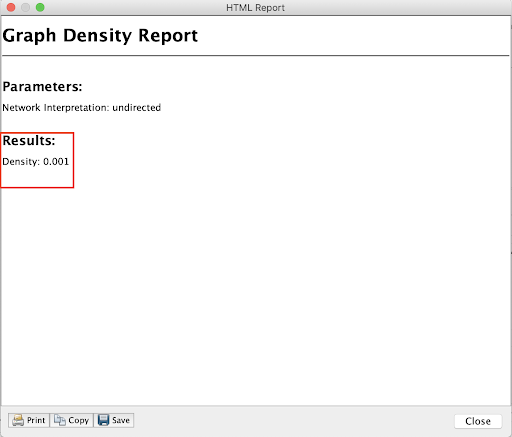This screenshot has height=437, width=512.
Task: Click the Copy documents icon
Action: coord(60,420)
